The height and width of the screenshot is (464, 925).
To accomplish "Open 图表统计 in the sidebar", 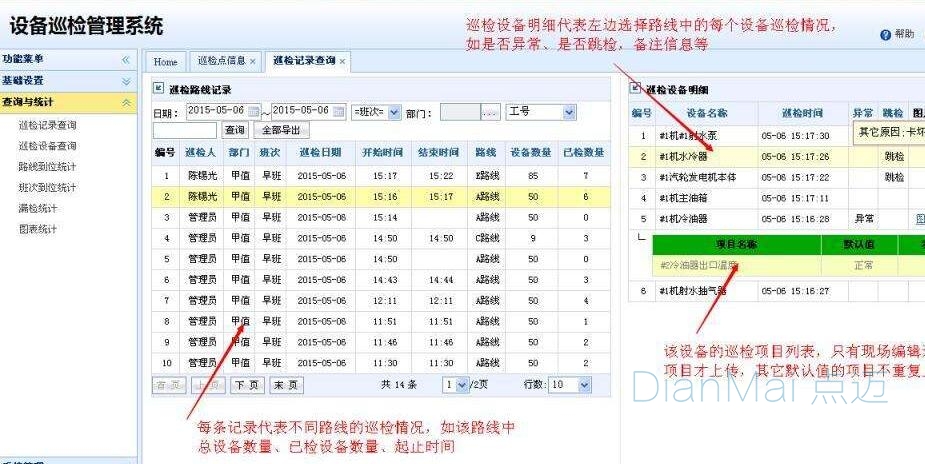I will (x=38, y=229).
